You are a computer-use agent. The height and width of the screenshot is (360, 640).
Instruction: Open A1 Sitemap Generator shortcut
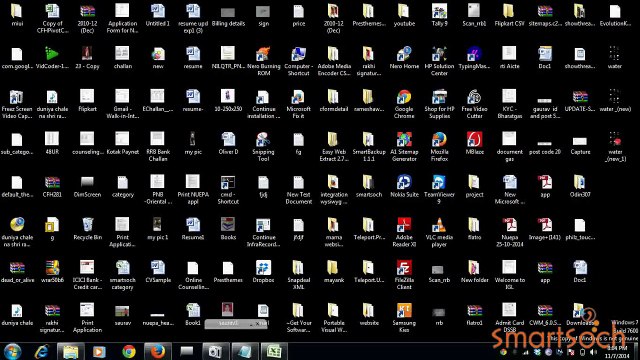click(x=404, y=140)
